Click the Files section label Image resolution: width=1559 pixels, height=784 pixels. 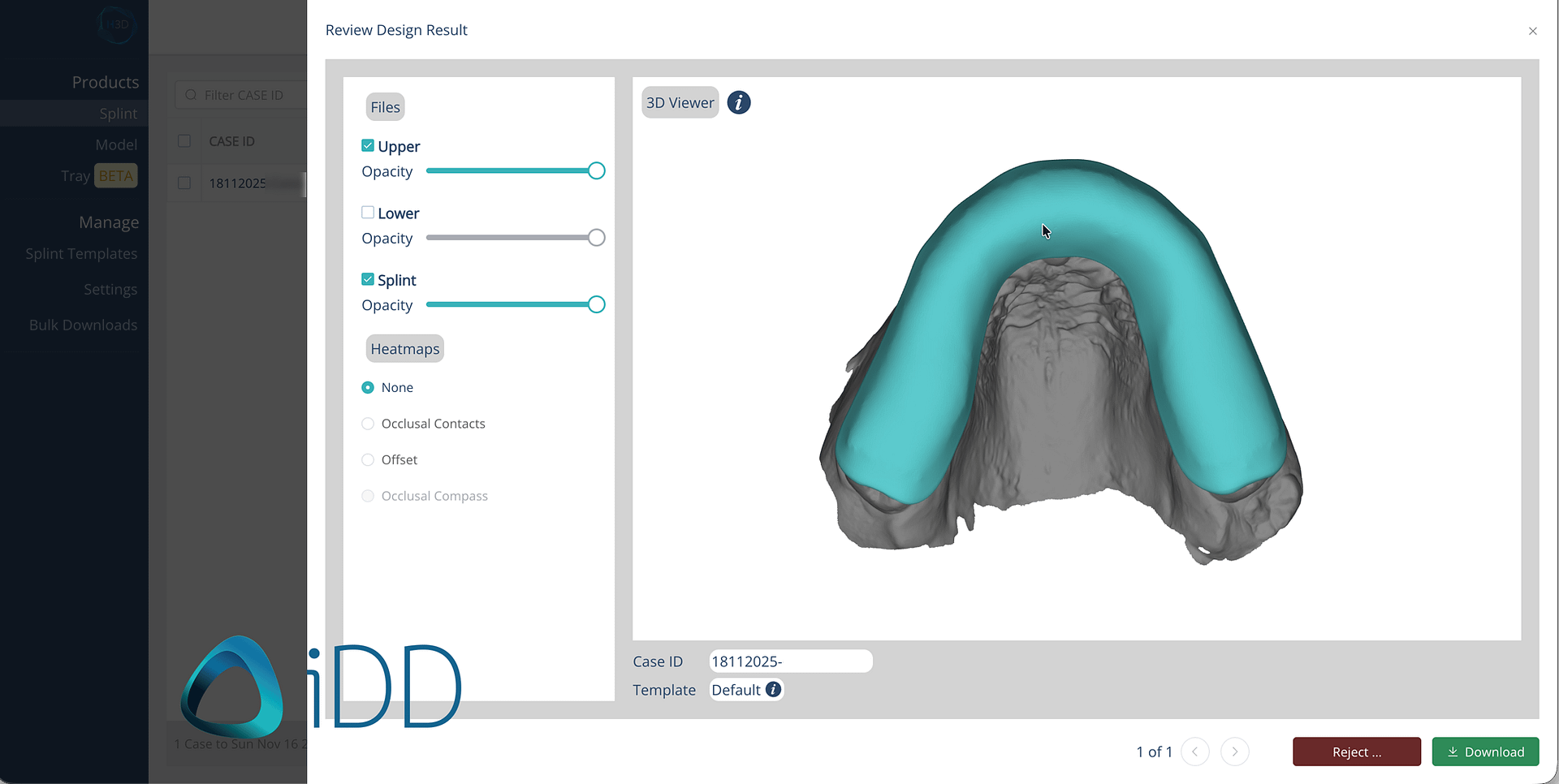(385, 107)
